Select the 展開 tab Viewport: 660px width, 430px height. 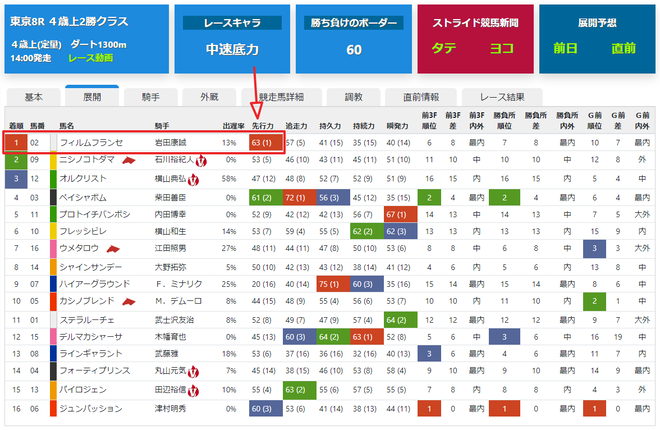92,96
